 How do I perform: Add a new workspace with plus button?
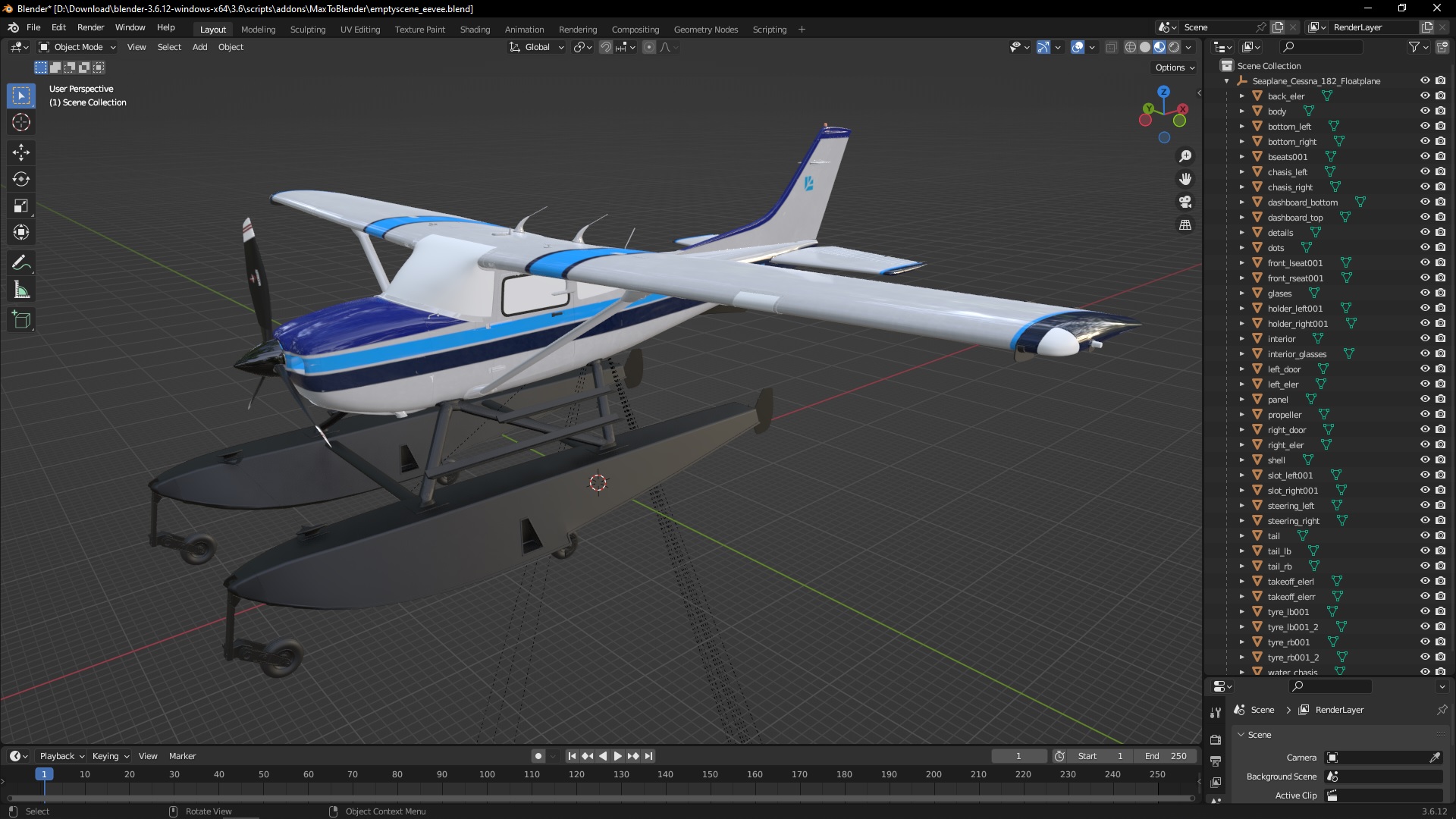click(x=802, y=30)
